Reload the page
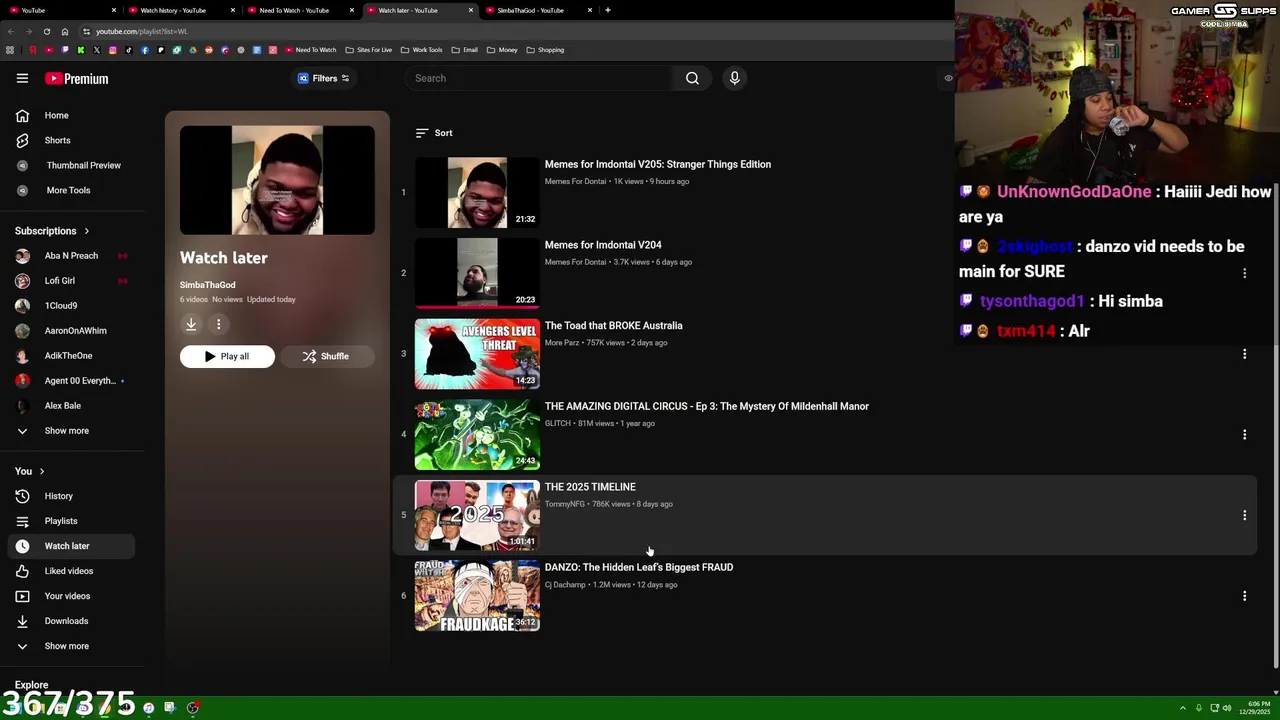Screen dimensions: 1280x720 pos(46,31)
